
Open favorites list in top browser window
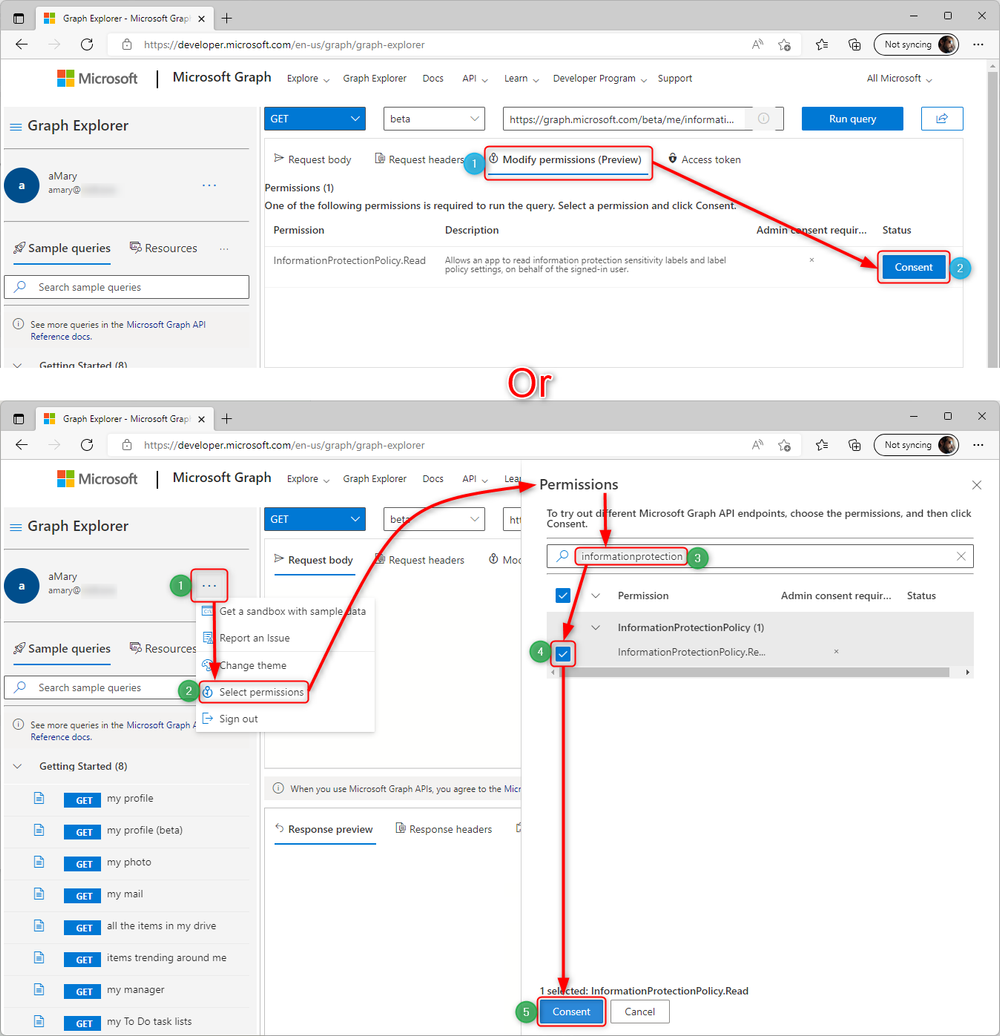822,44
